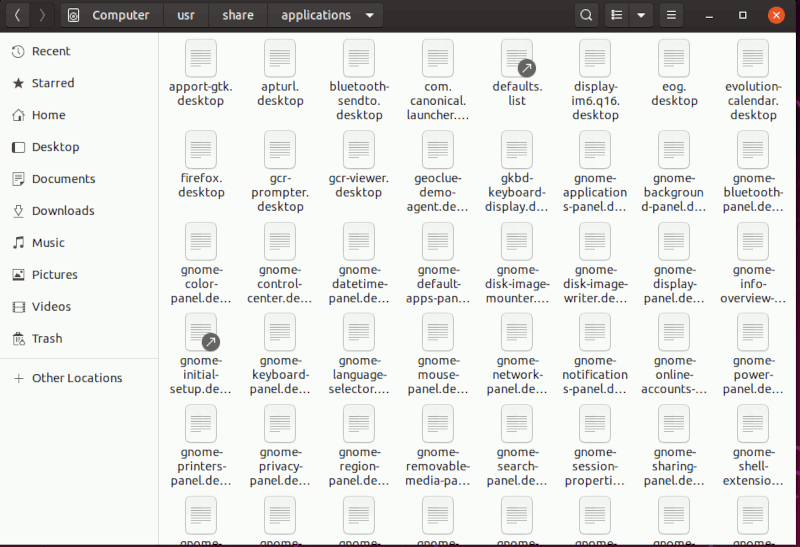Select the apturl.desktop file icon
Screen dimensions: 800x547
[280, 58]
